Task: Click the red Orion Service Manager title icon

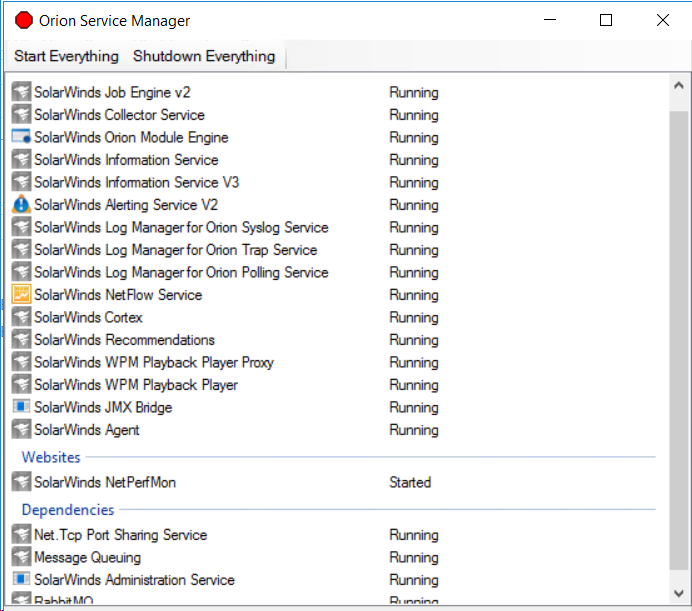Action: click(x=23, y=20)
